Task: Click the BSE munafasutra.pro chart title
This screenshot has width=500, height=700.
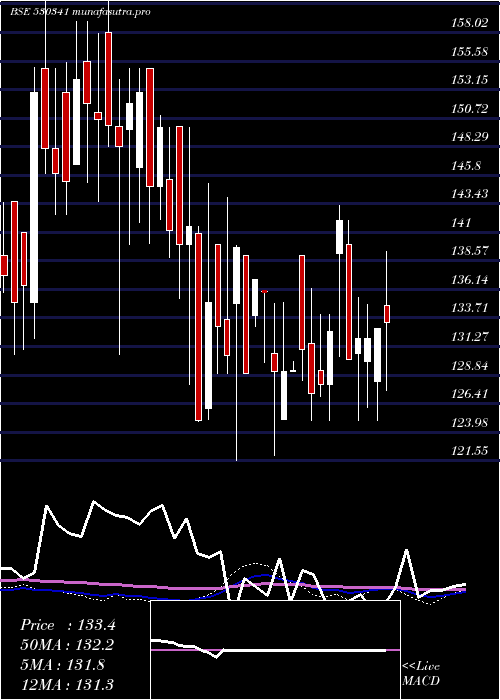Action: click(x=80, y=12)
